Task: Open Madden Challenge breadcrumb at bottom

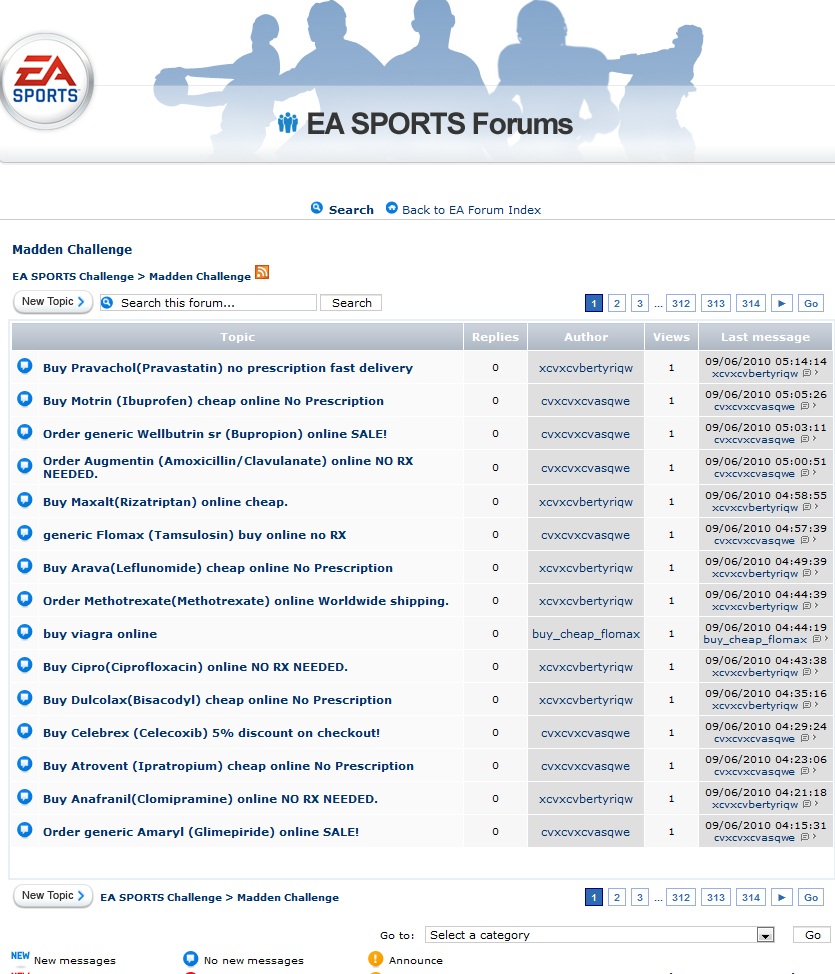Action: coord(288,898)
